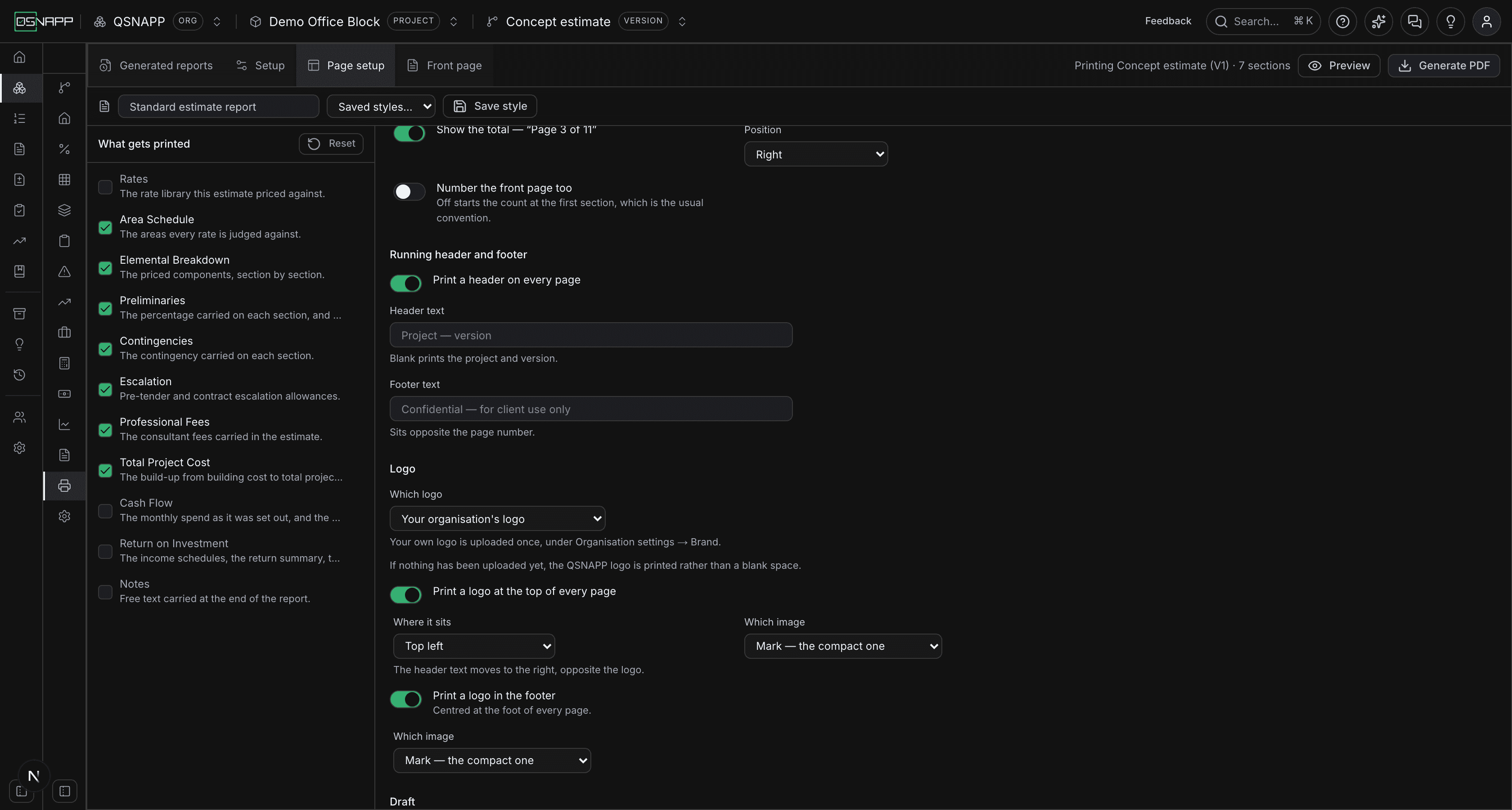This screenshot has height=810, width=1512.
Task: Open the warning triangle sidebar icon
Action: click(x=64, y=271)
